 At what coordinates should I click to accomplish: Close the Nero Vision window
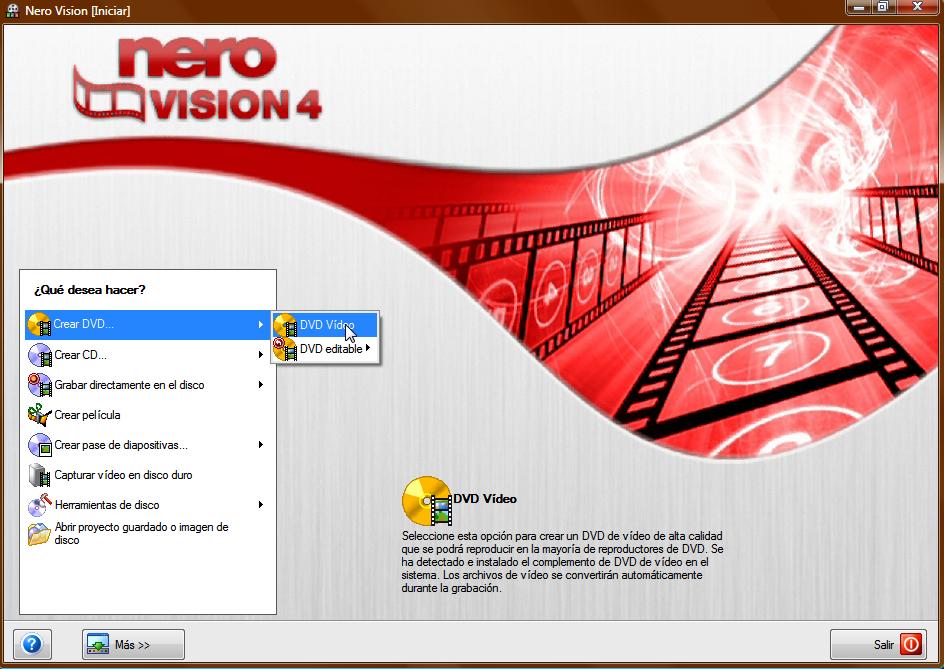pyautogui.click(x=918, y=7)
